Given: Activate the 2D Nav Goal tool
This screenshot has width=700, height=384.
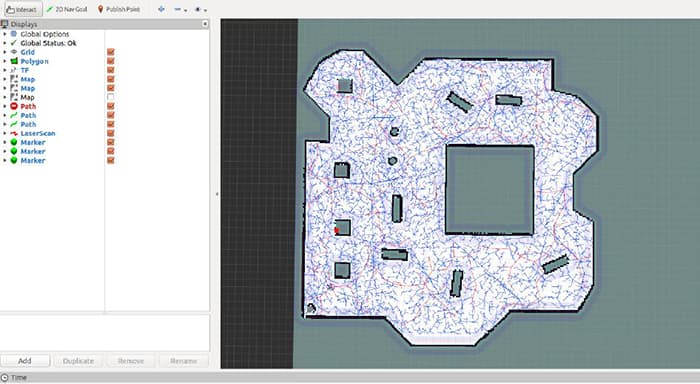Looking at the screenshot, I should click(67, 9).
